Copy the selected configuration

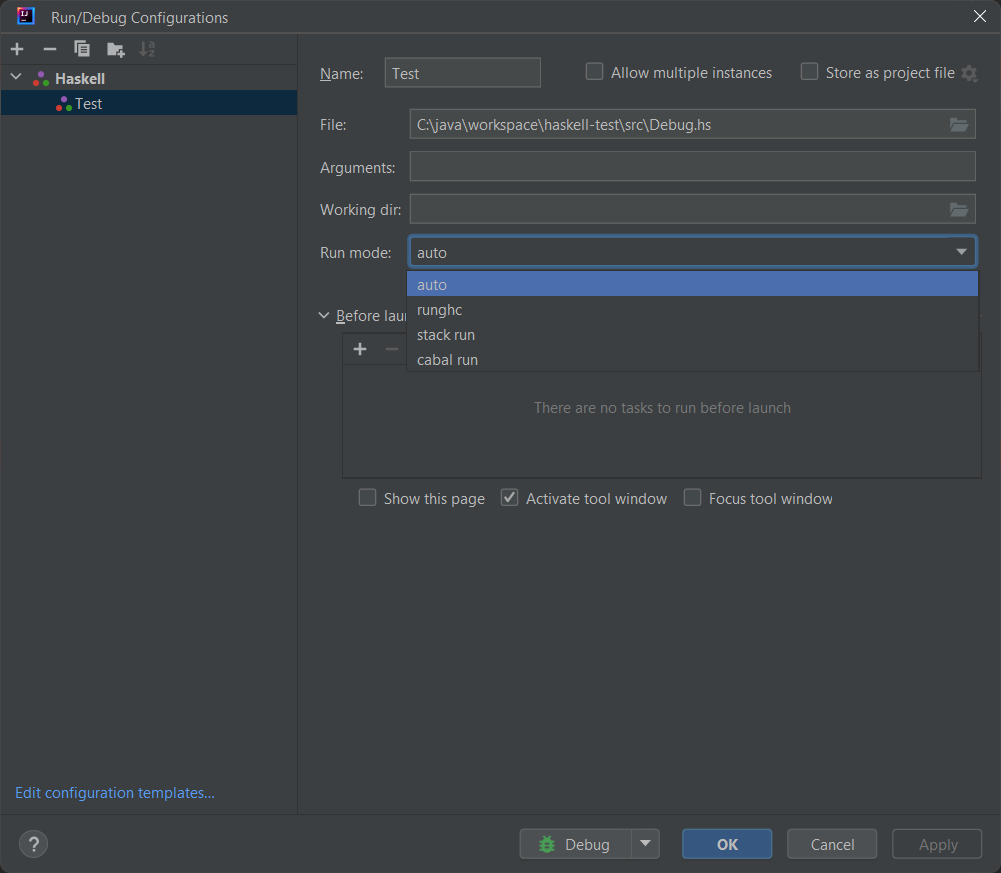[82, 49]
